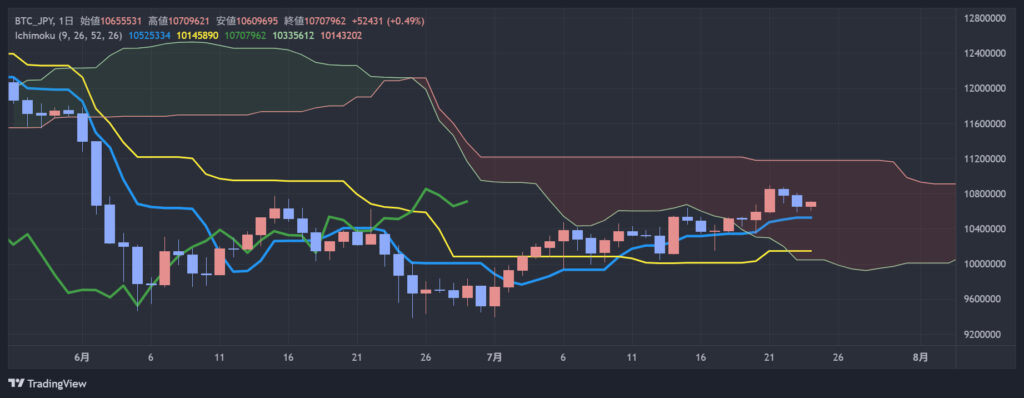The width and height of the screenshot is (1024, 398).
Task: Click the 21 label before 26 in July
Action: [769, 357]
